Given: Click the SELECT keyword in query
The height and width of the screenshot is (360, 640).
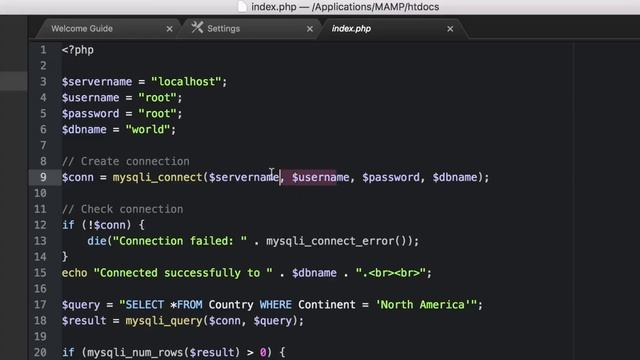Looking at the screenshot, I should 144,305.
